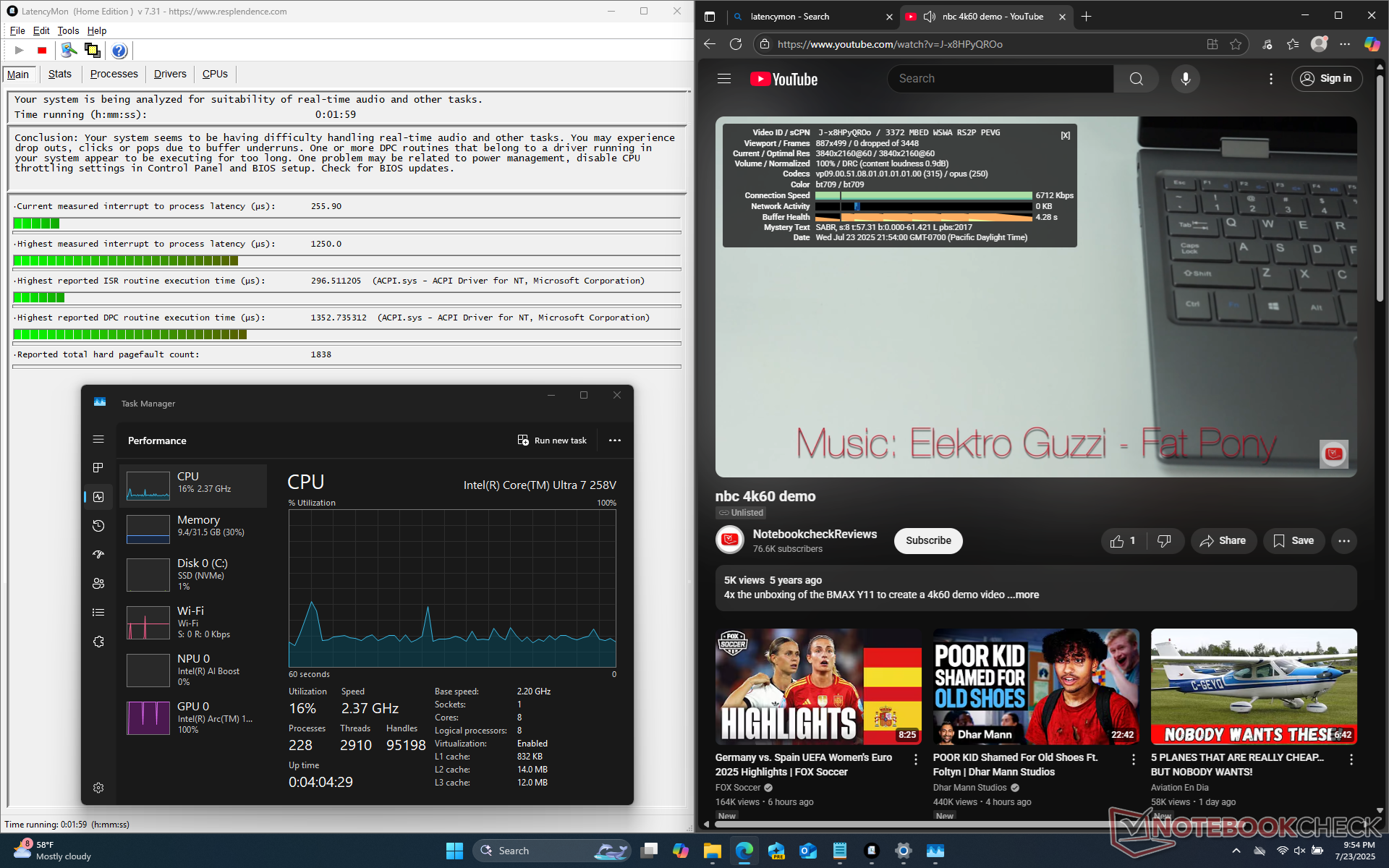Open LatencyMon help question mark icon
Screen dimensions: 1389x868
point(119,51)
